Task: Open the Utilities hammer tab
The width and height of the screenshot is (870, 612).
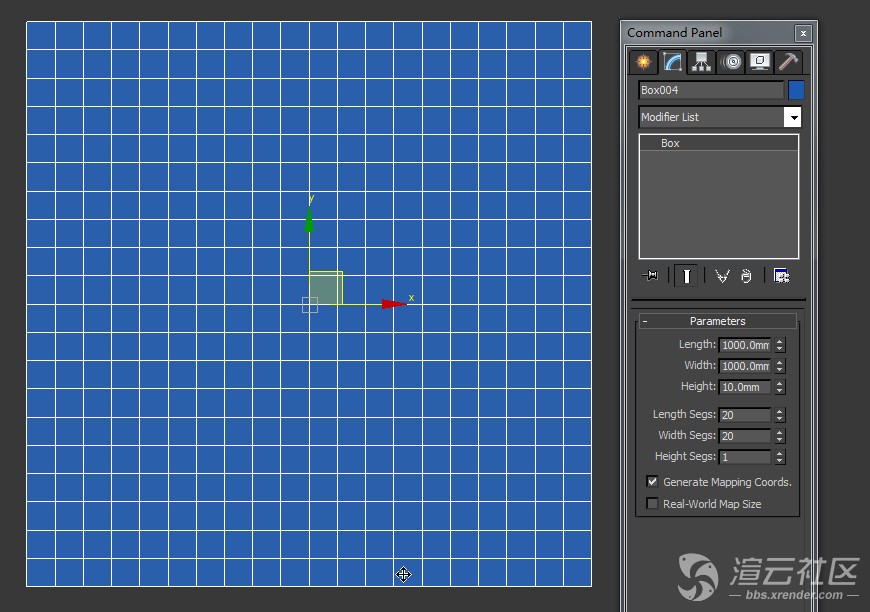Action: [x=788, y=62]
